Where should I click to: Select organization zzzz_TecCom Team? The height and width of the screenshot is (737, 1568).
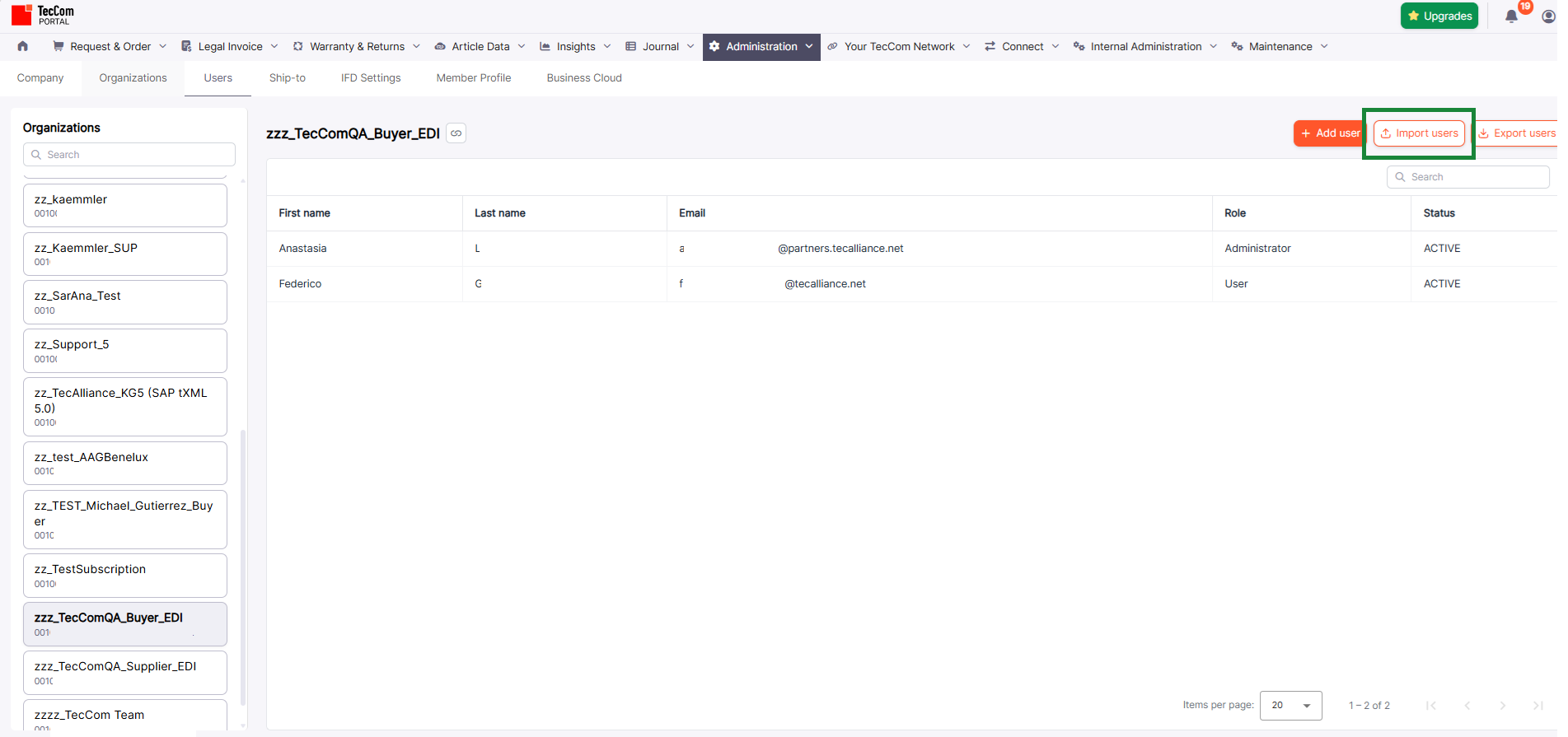point(125,715)
